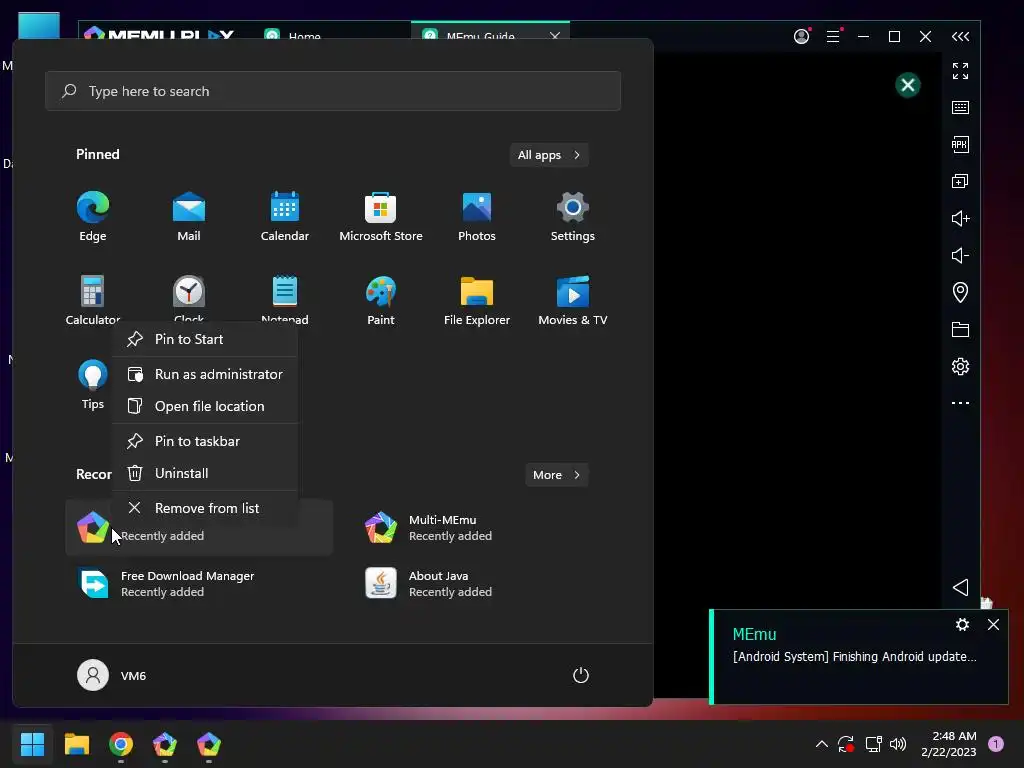
Task: Open Chrome from the taskbar
Action: point(121,744)
